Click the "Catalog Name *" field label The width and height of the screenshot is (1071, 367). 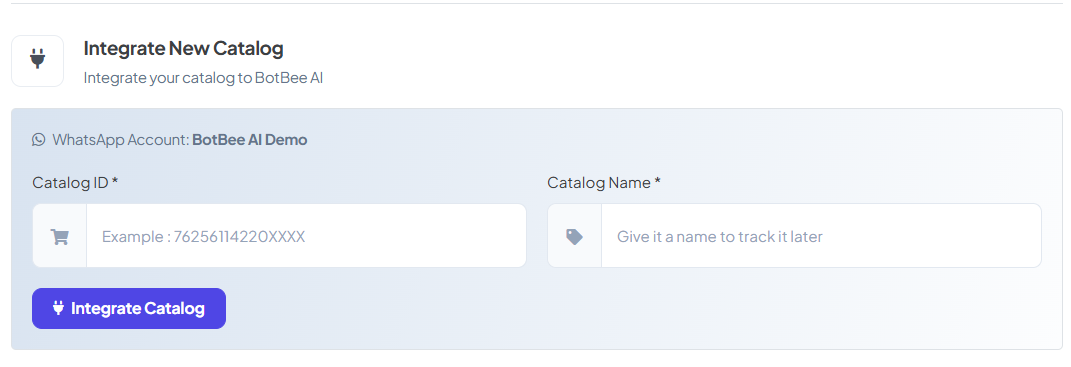tap(604, 182)
